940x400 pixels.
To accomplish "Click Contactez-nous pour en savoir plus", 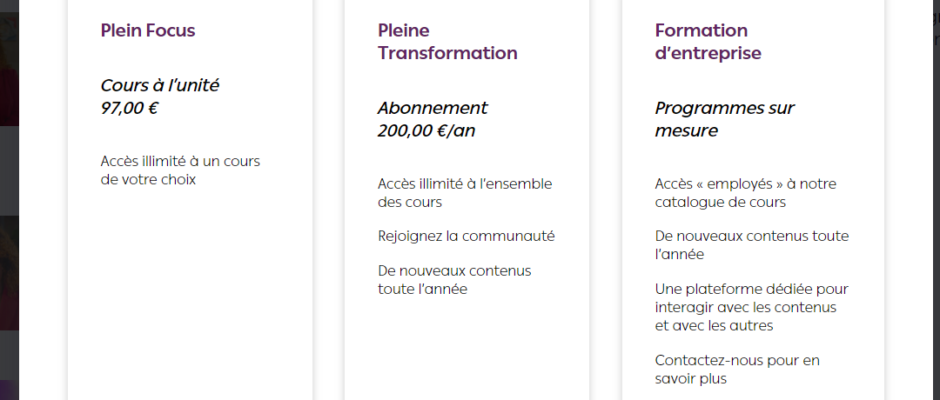I will [x=737, y=369].
